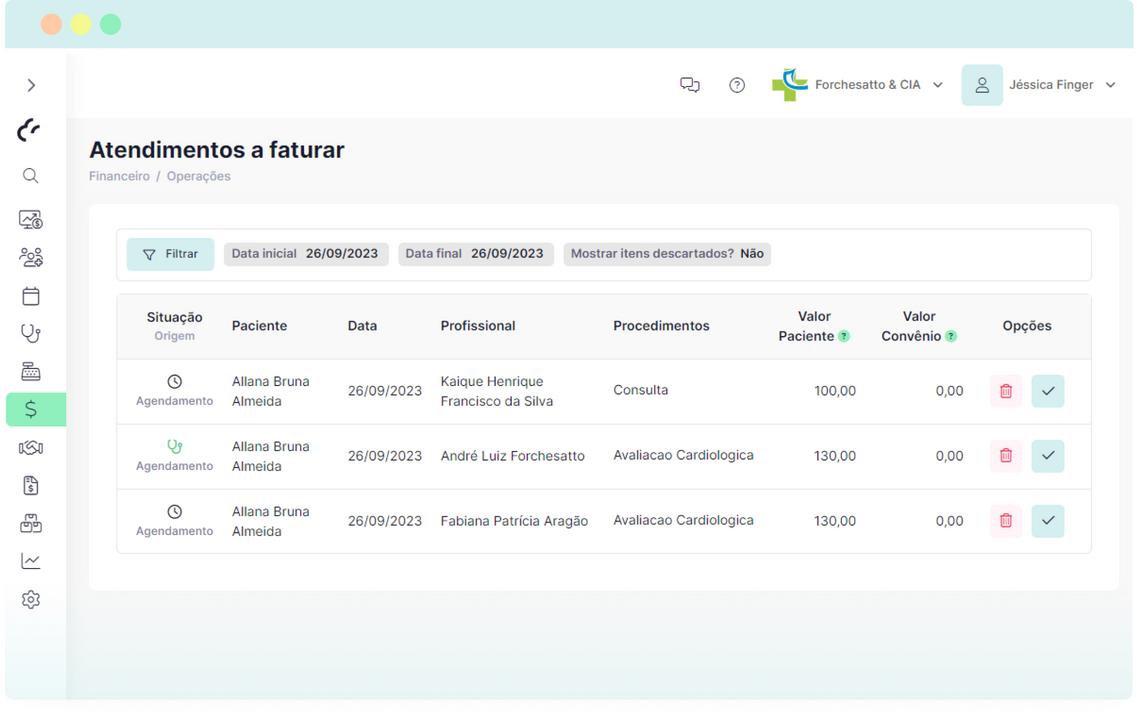The image size is (1137, 723).
Task: Discard Fabiana Patrícia Aragão's attendance via trash icon
Action: (1006, 520)
